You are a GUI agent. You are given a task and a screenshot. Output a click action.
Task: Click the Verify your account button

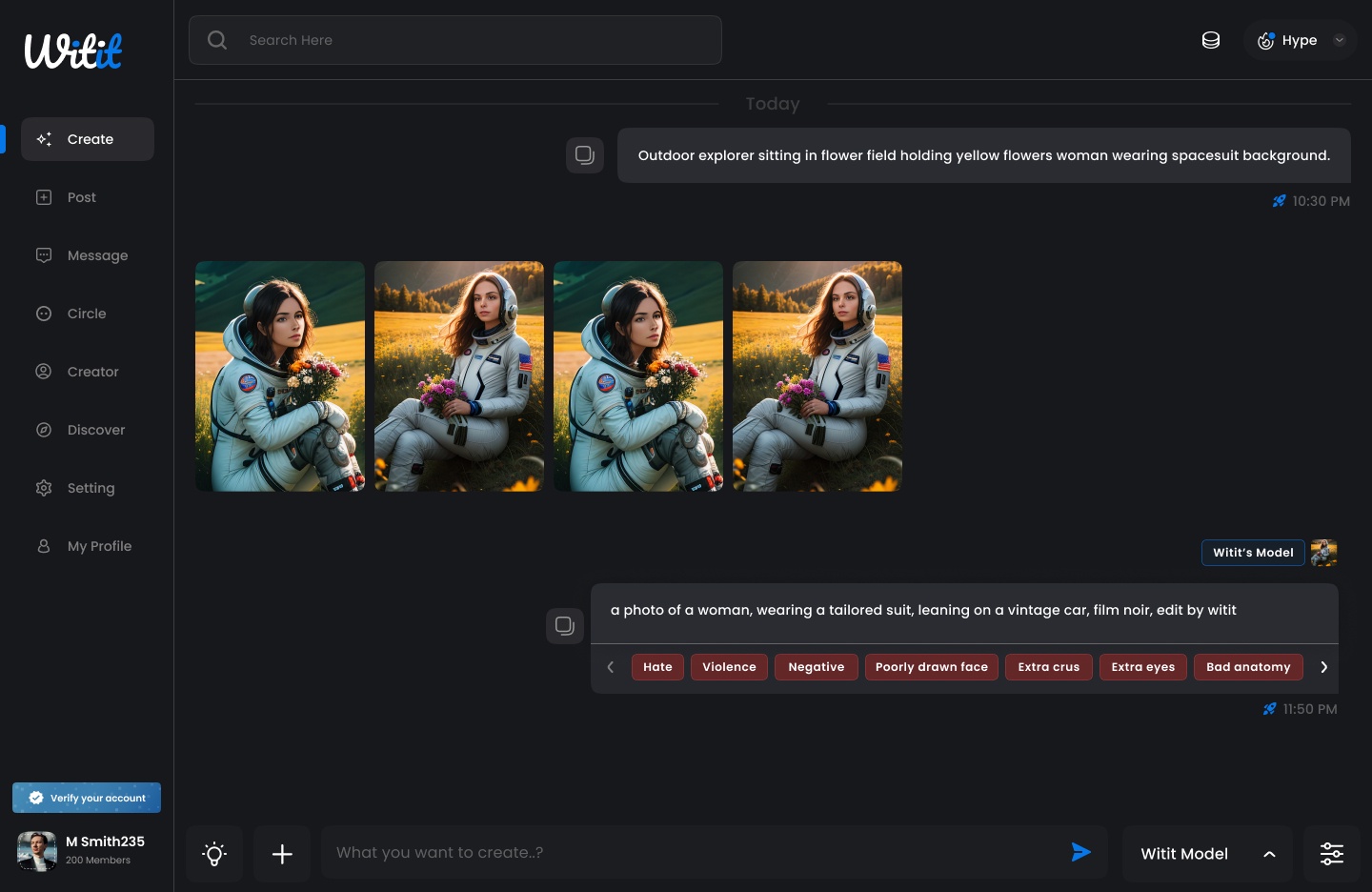click(x=87, y=798)
